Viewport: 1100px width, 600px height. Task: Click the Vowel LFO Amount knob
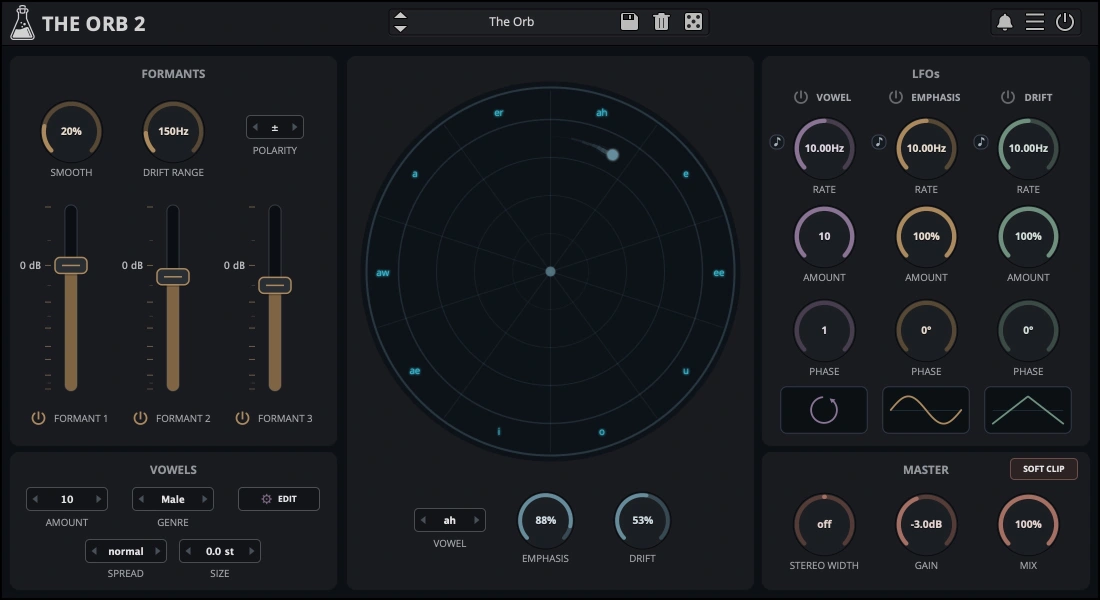(824, 236)
